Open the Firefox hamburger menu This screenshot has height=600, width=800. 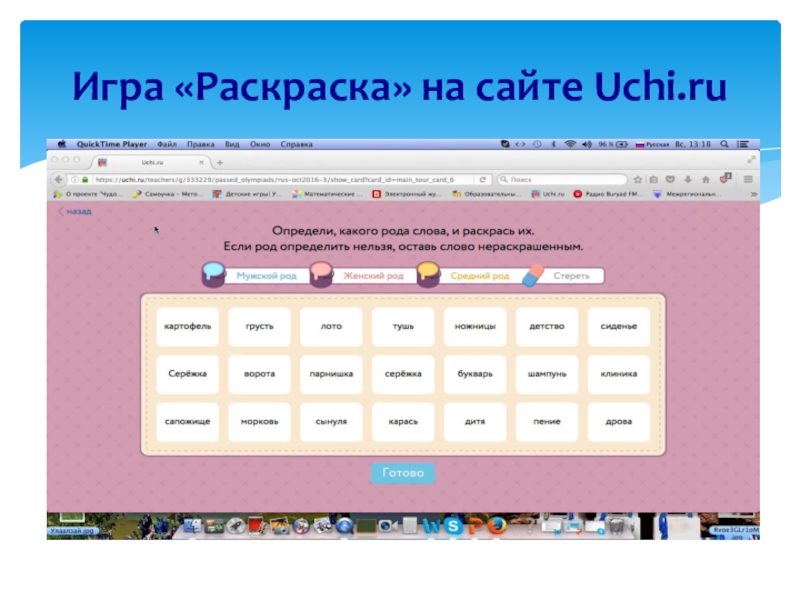pyautogui.click(x=748, y=180)
